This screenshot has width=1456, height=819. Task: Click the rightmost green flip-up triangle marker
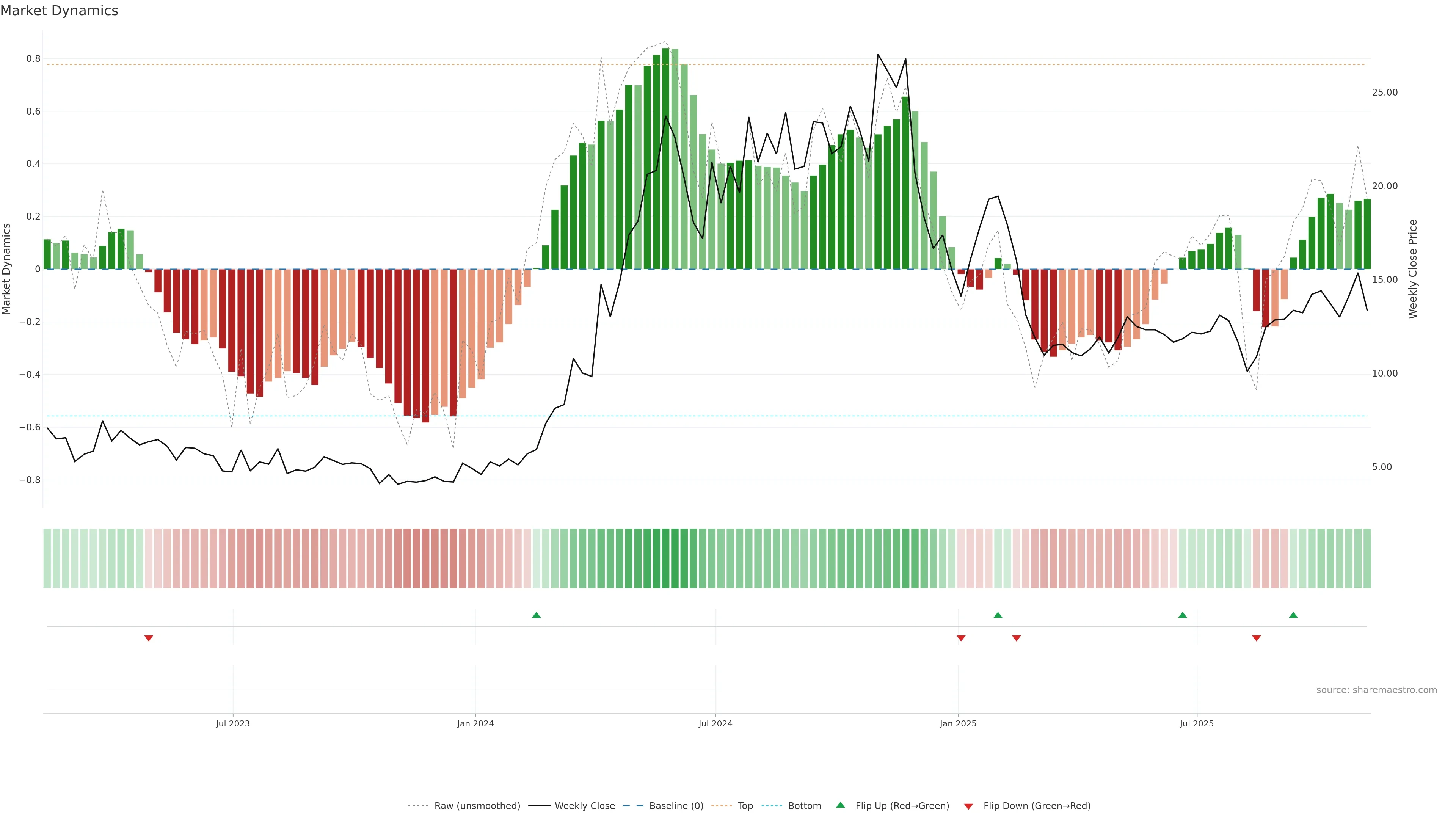(x=1293, y=615)
